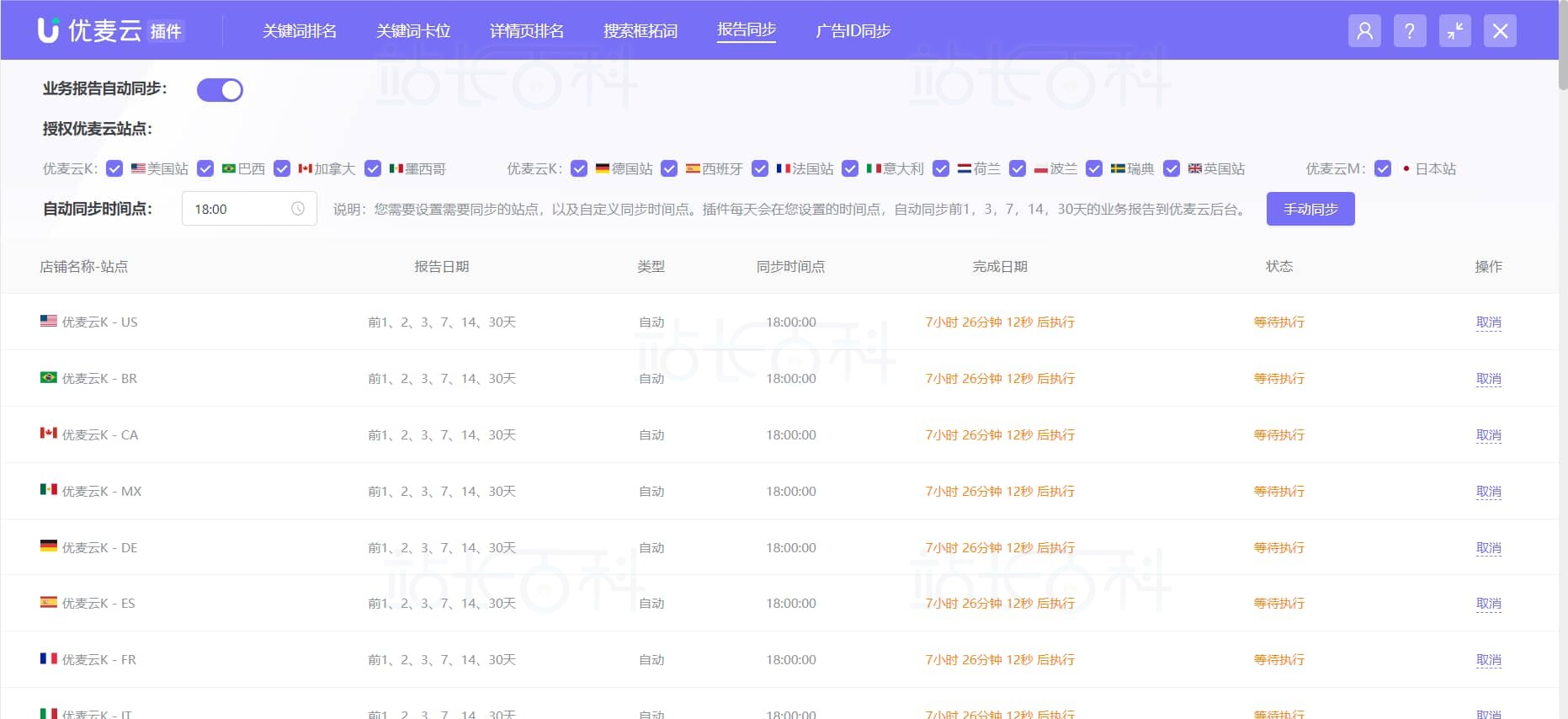Click the 优麦云 logo

click(110, 30)
